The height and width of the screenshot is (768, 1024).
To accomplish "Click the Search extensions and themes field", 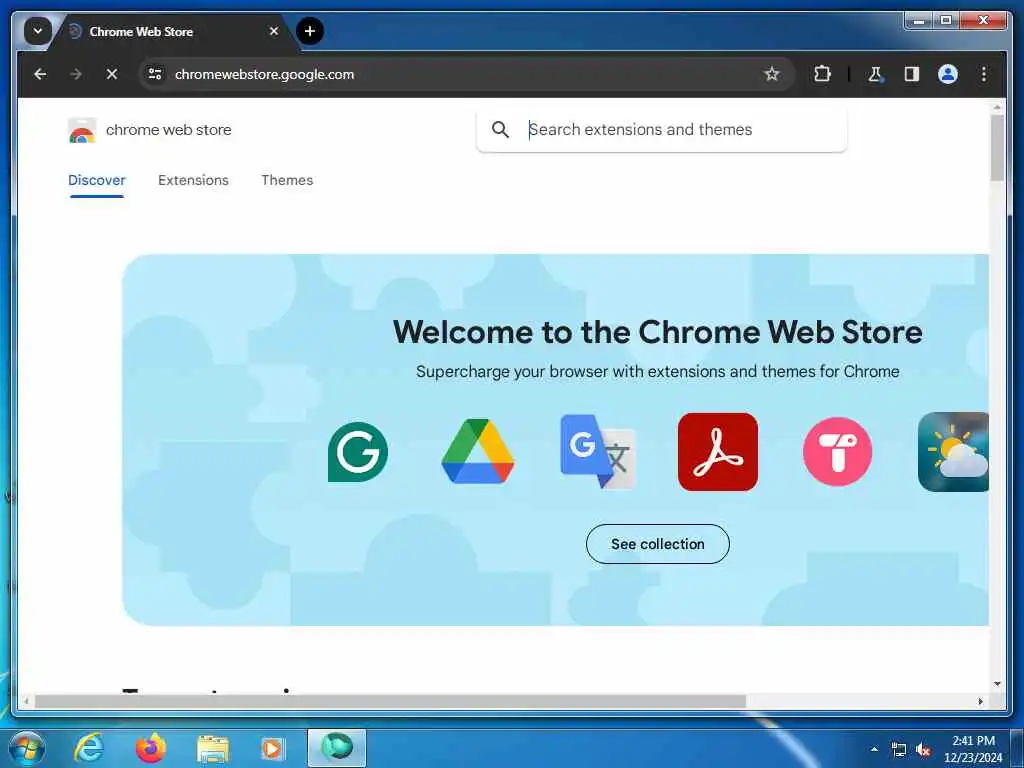I will (x=661, y=129).
